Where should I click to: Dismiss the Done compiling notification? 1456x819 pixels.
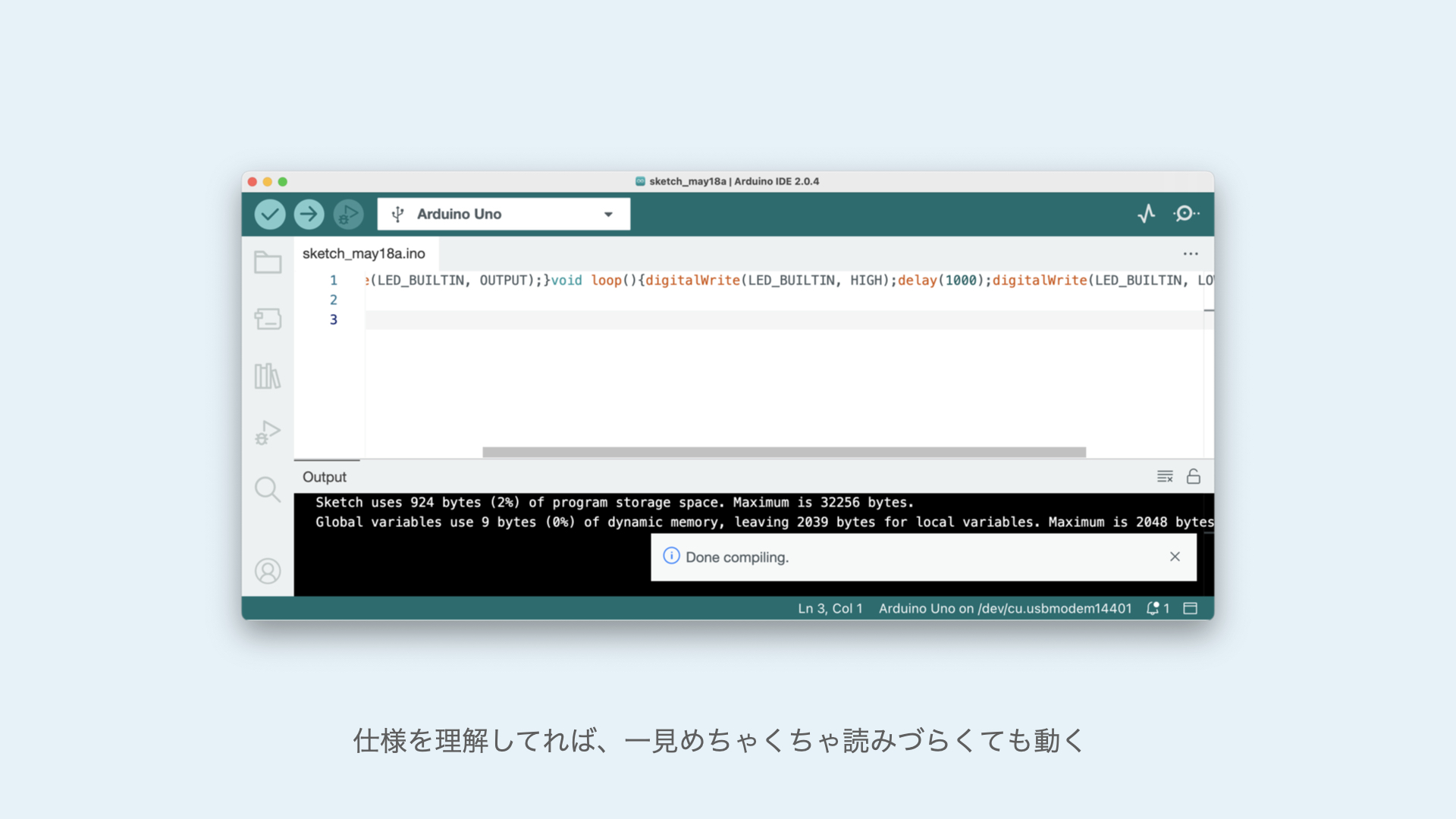click(1175, 557)
